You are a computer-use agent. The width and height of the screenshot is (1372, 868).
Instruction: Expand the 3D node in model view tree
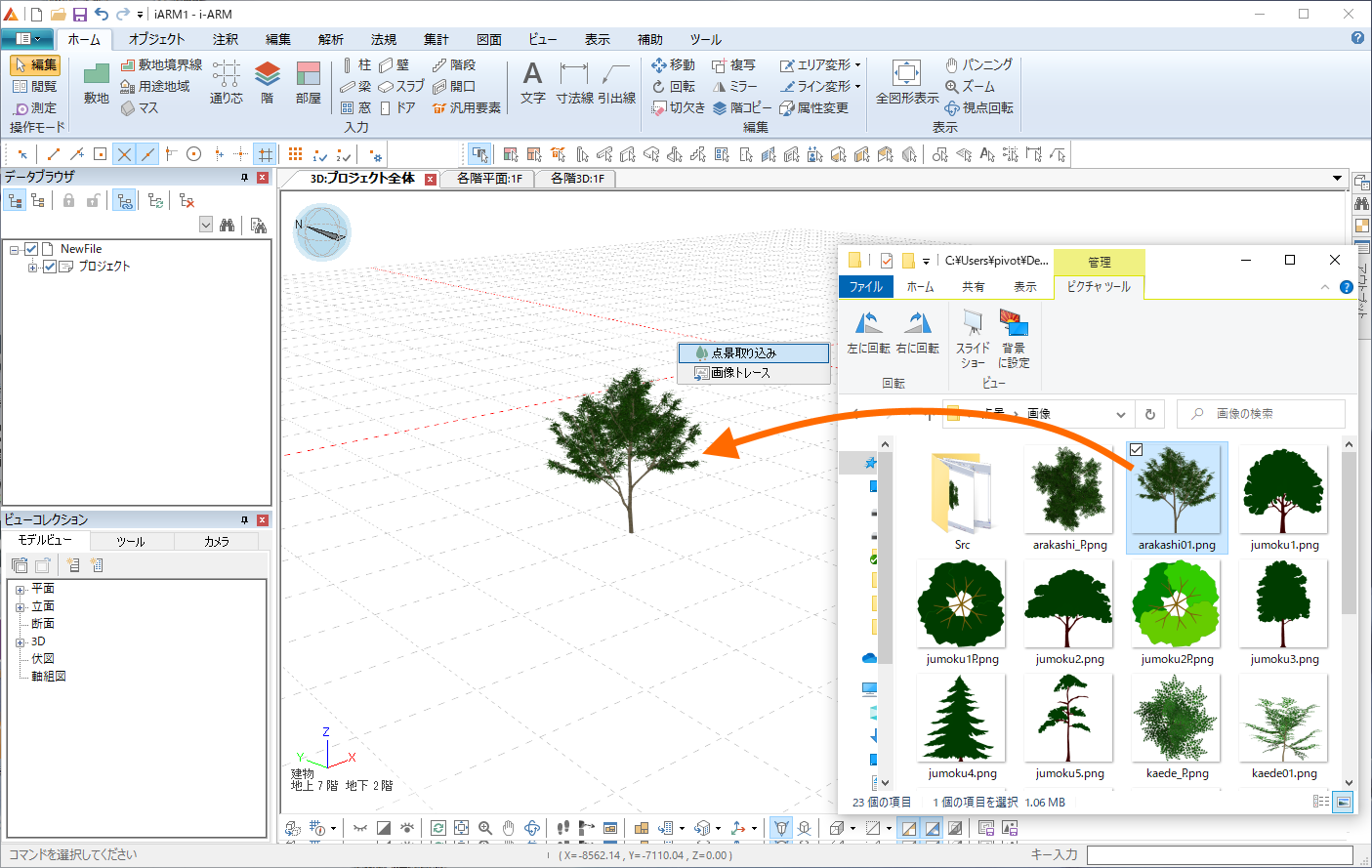tap(20, 641)
